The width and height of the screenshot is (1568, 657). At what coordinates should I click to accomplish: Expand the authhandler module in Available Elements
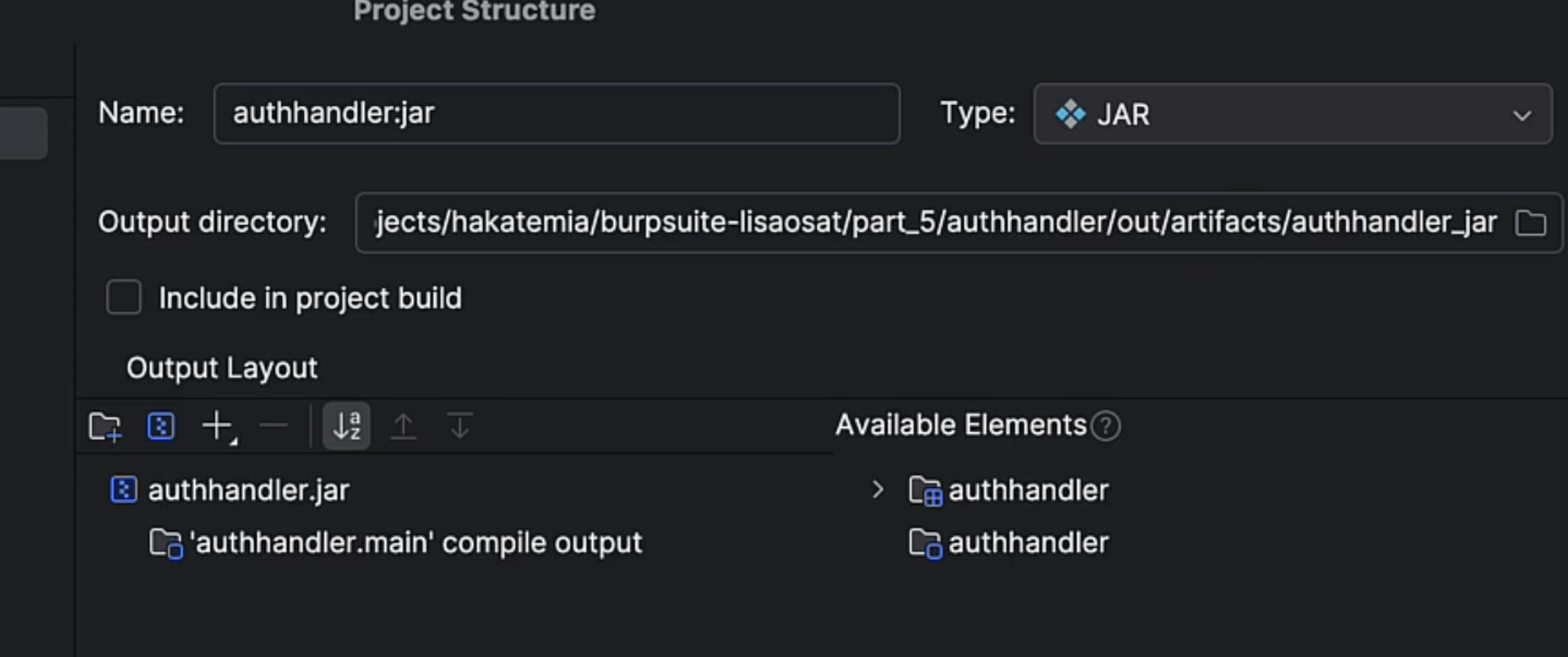click(x=877, y=489)
